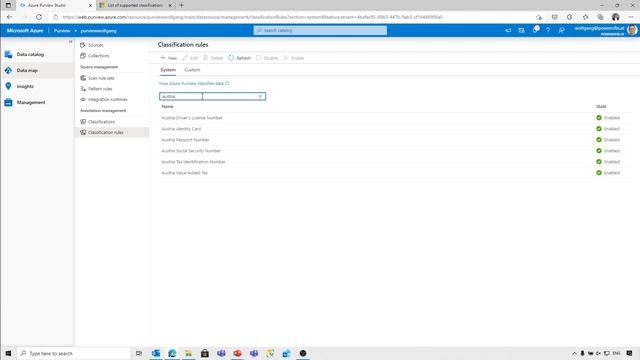This screenshot has width=640, height=360.
Task: Click the Disable toolbar button
Action: pos(267,58)
